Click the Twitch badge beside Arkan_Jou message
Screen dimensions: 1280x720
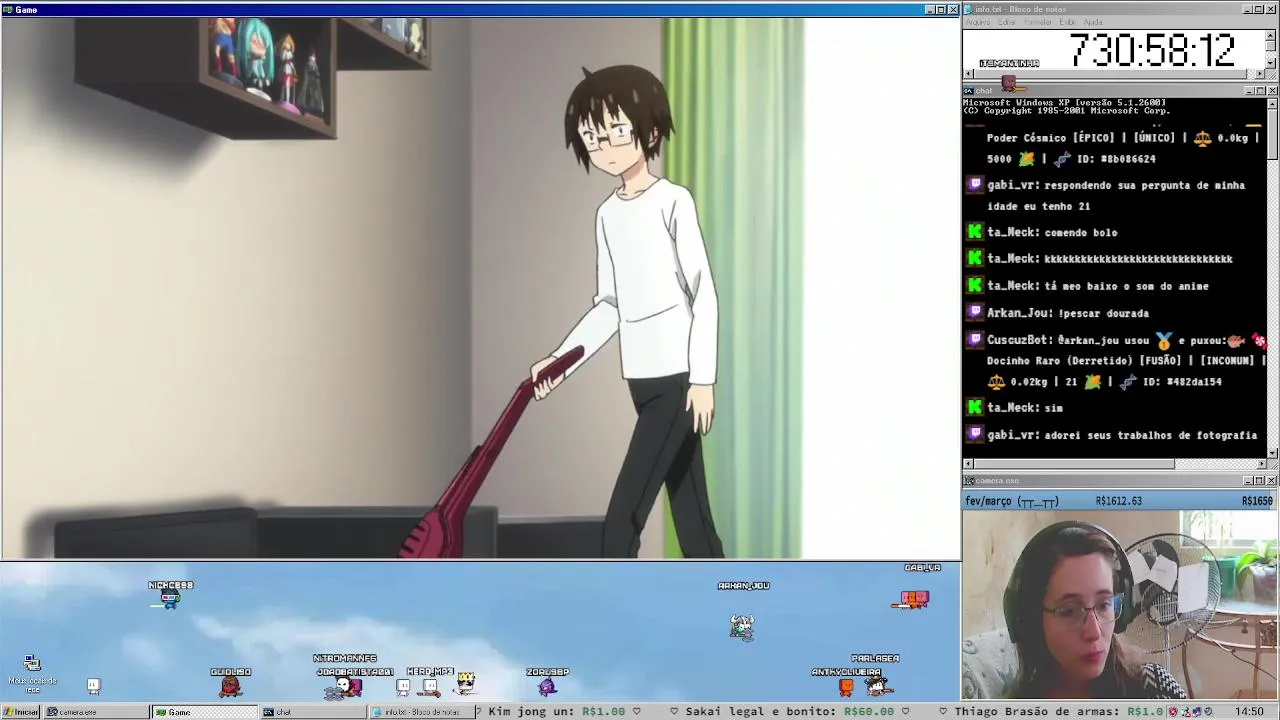[x=975, y=313]
